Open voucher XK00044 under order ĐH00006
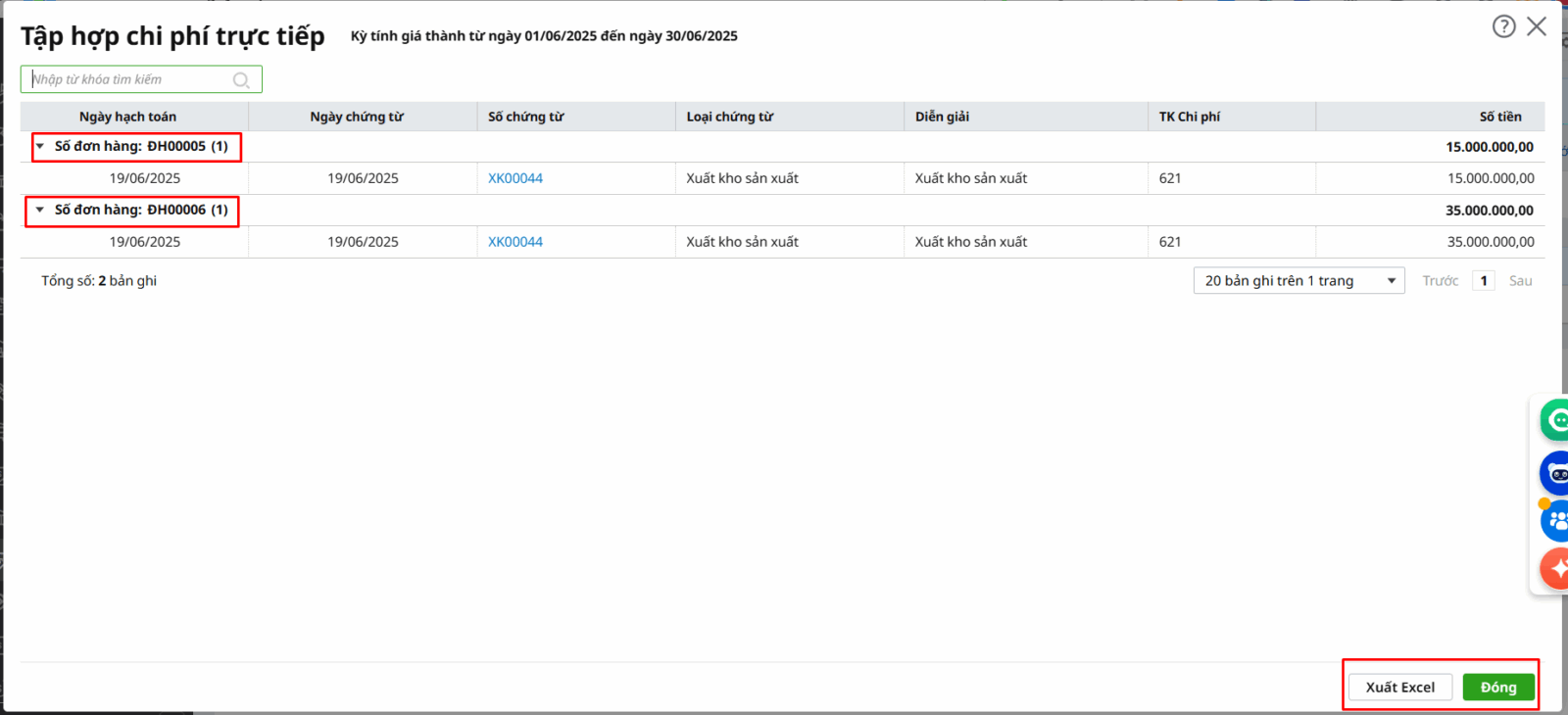The width and height of the screenshot is (1568, 715). [x=515, y=242]
